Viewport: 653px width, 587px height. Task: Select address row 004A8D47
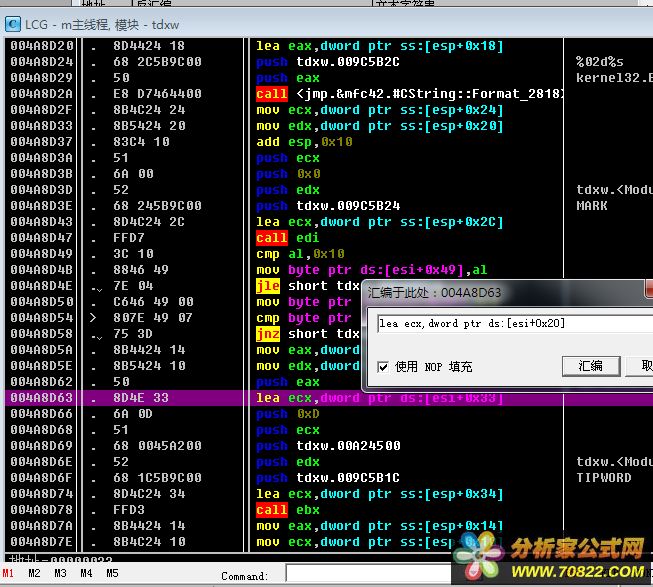coord(42,238)
